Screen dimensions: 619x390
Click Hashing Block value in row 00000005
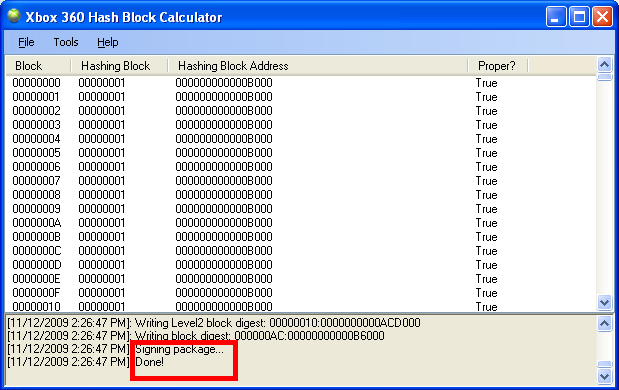[102, 153]
